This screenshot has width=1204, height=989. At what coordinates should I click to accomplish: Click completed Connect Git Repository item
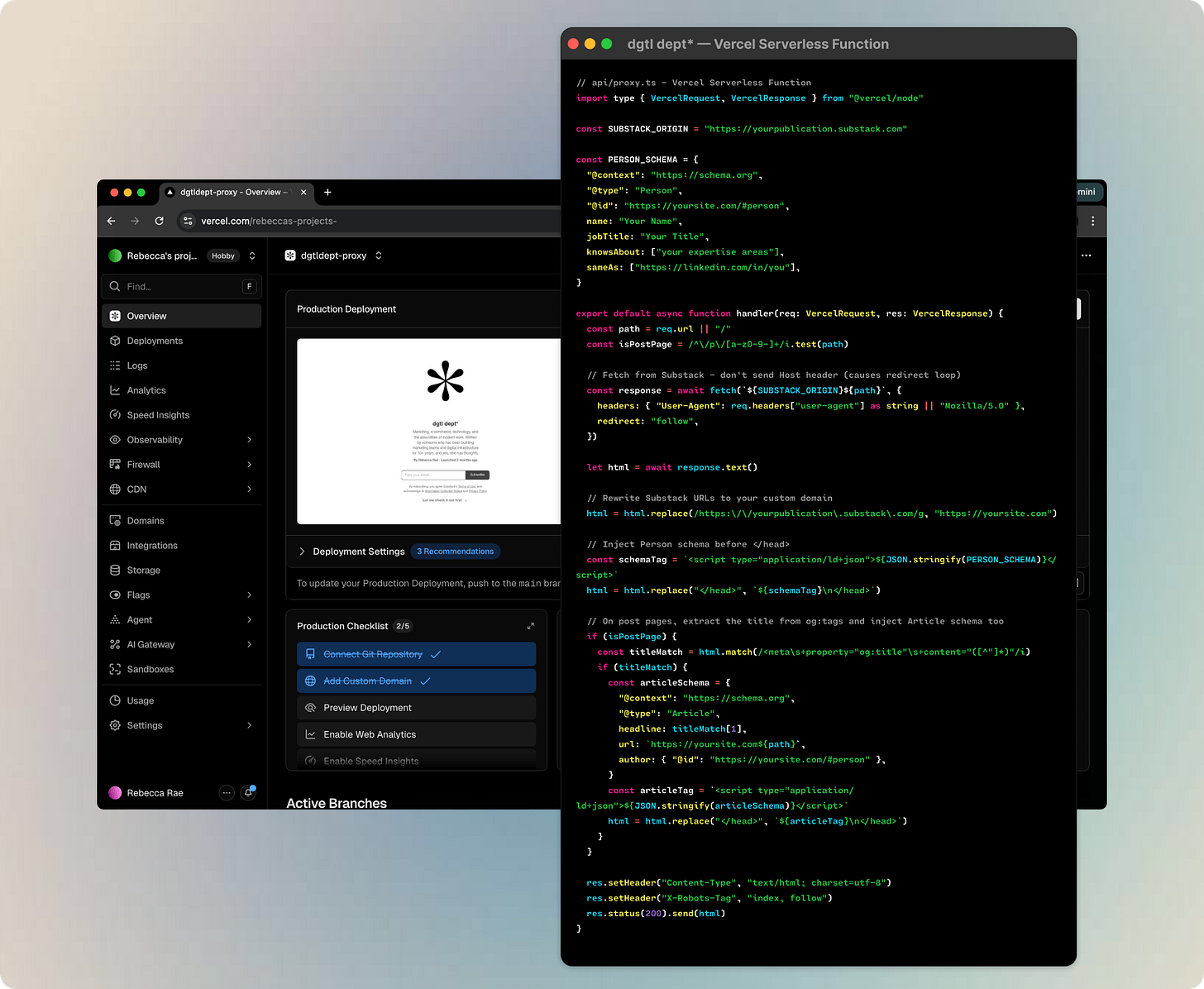click(x=416, y=654)
